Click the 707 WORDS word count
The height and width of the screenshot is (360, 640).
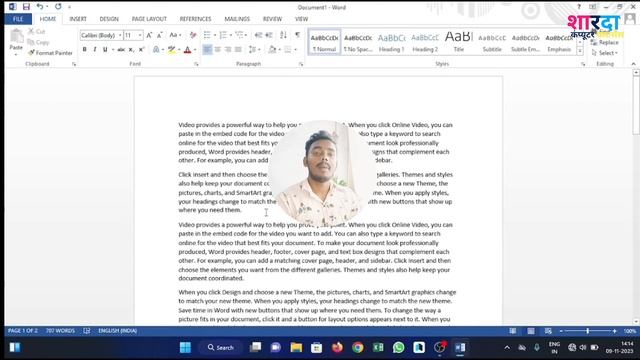point(60,331)
